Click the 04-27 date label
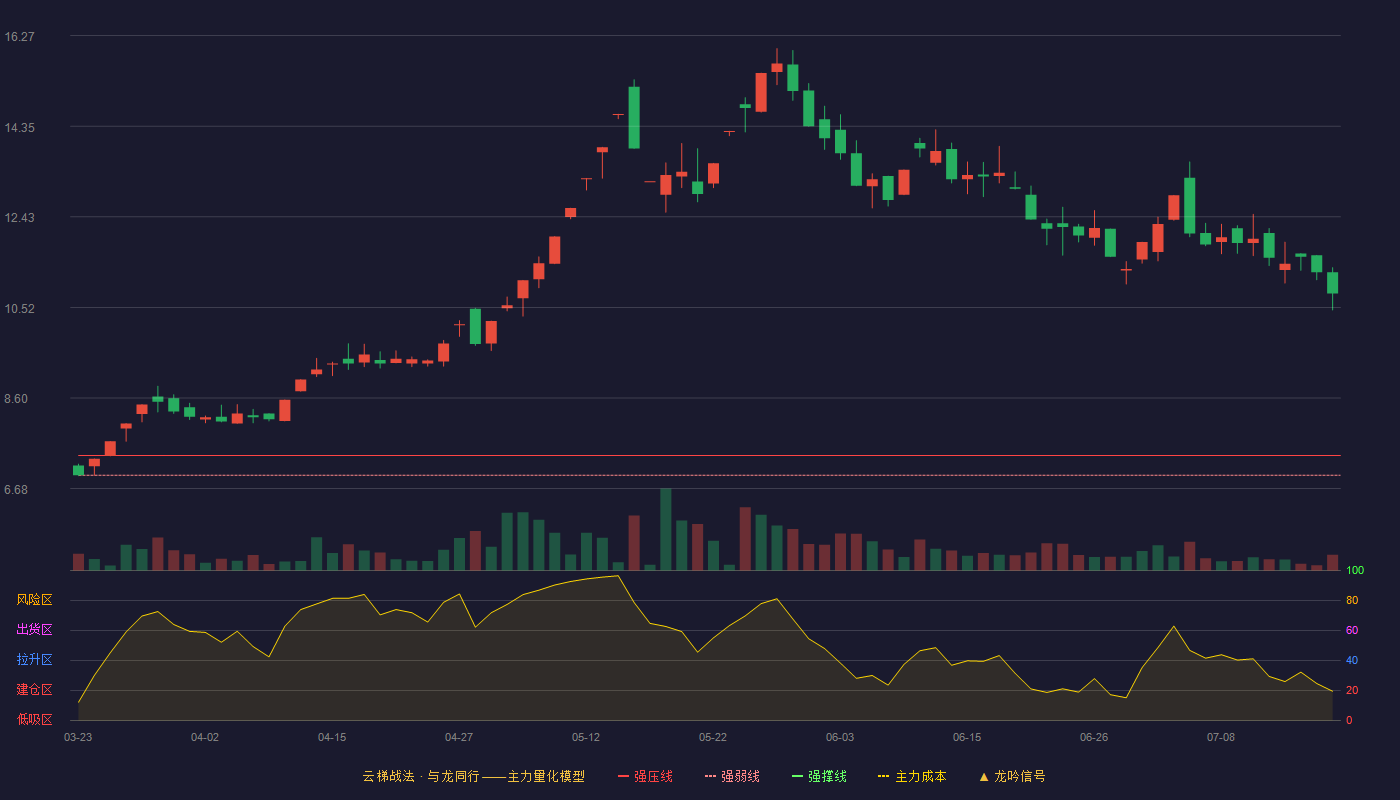 (x=459, y=737)
